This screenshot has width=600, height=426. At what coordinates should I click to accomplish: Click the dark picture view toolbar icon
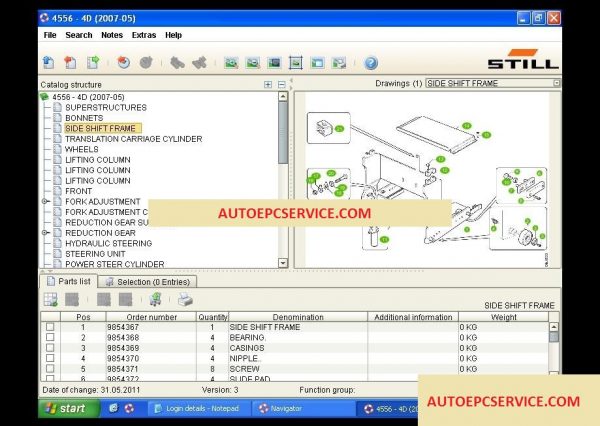274,63
